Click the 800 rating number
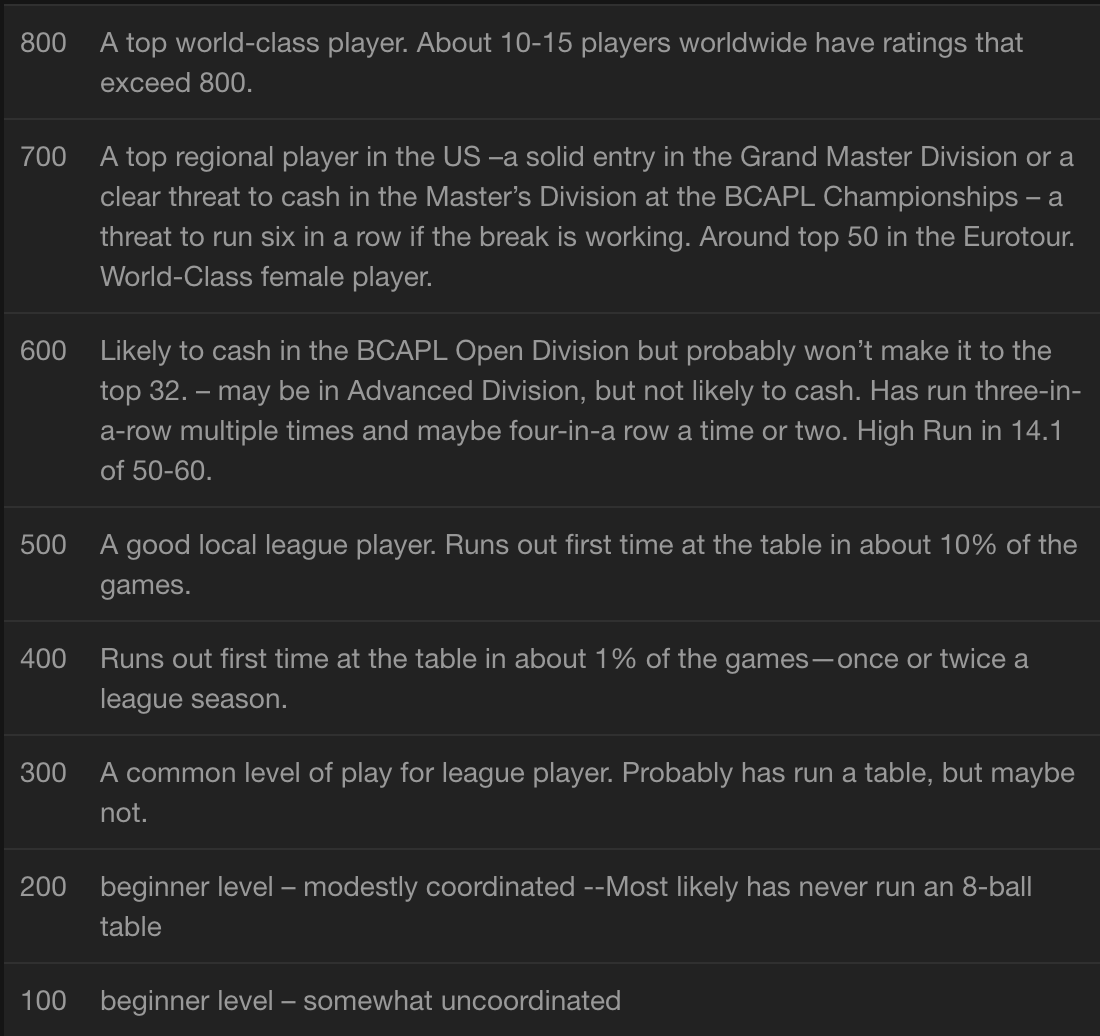Viewport: 1100px width, 1036px height. tap(43, 43)
